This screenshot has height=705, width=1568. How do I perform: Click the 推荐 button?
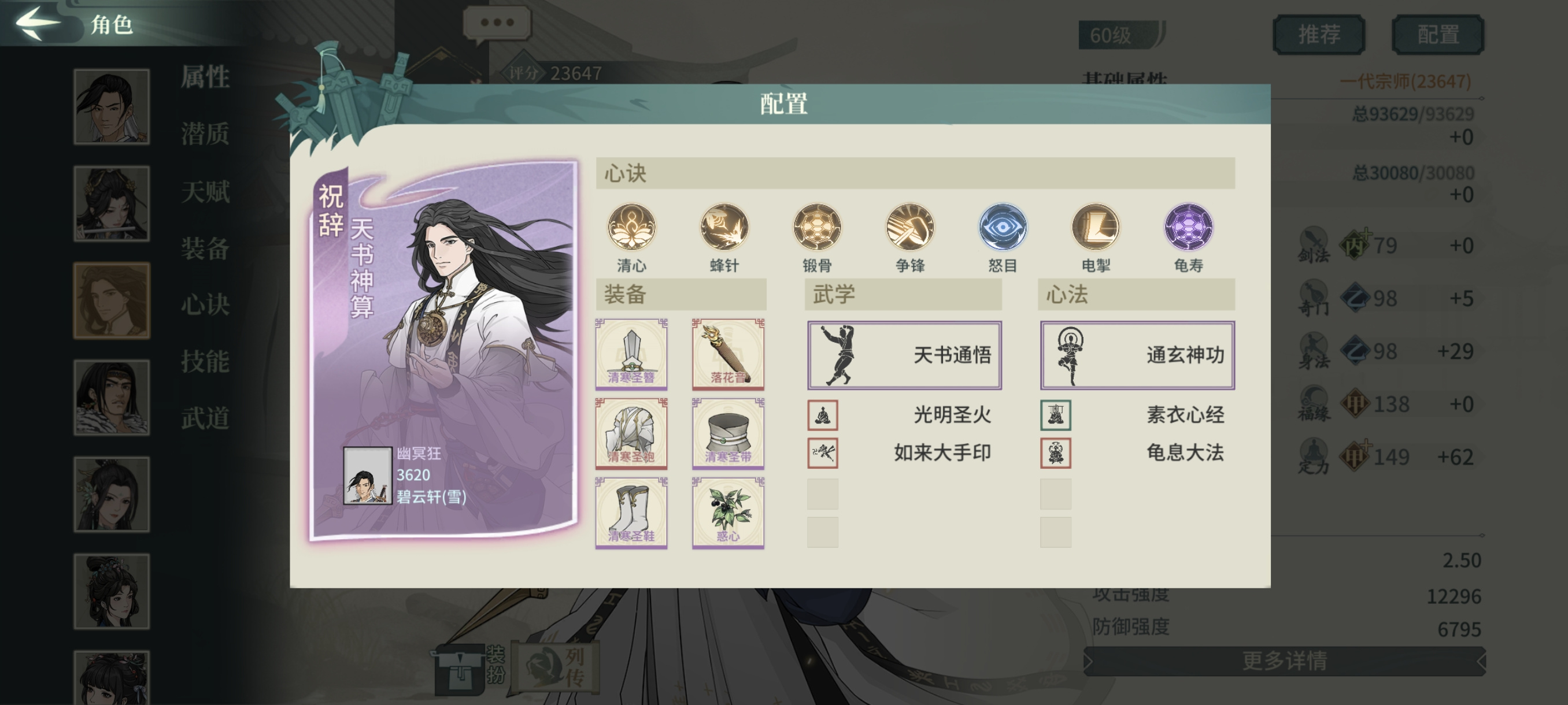pos(1318,35)
